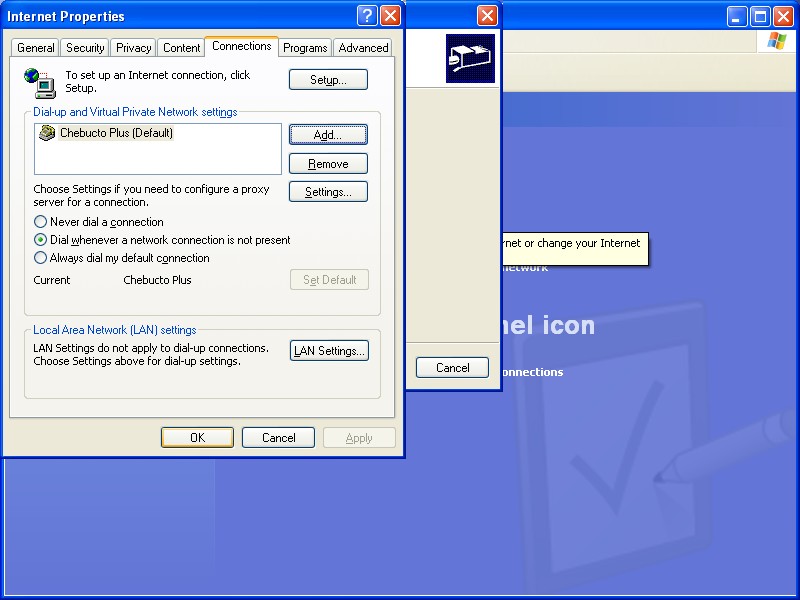Select Dial whenever a network connection is not present
The width and height of the screenshot is (800, 600).
coord(41,240)
